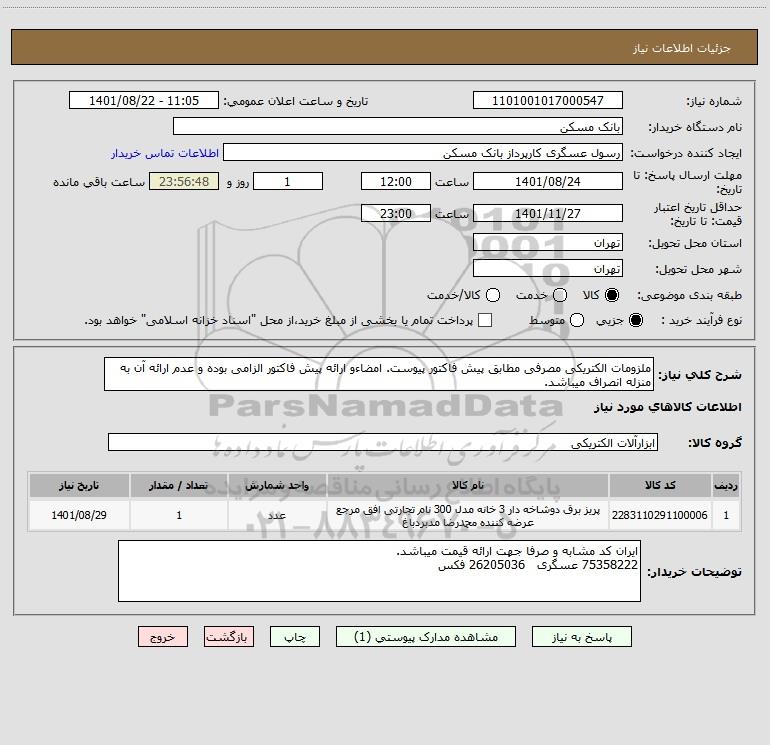Click the goods group field ابزارآلات الکتریکی
Viewport: 770px width, 745px height.
click(x=383, y=442)
